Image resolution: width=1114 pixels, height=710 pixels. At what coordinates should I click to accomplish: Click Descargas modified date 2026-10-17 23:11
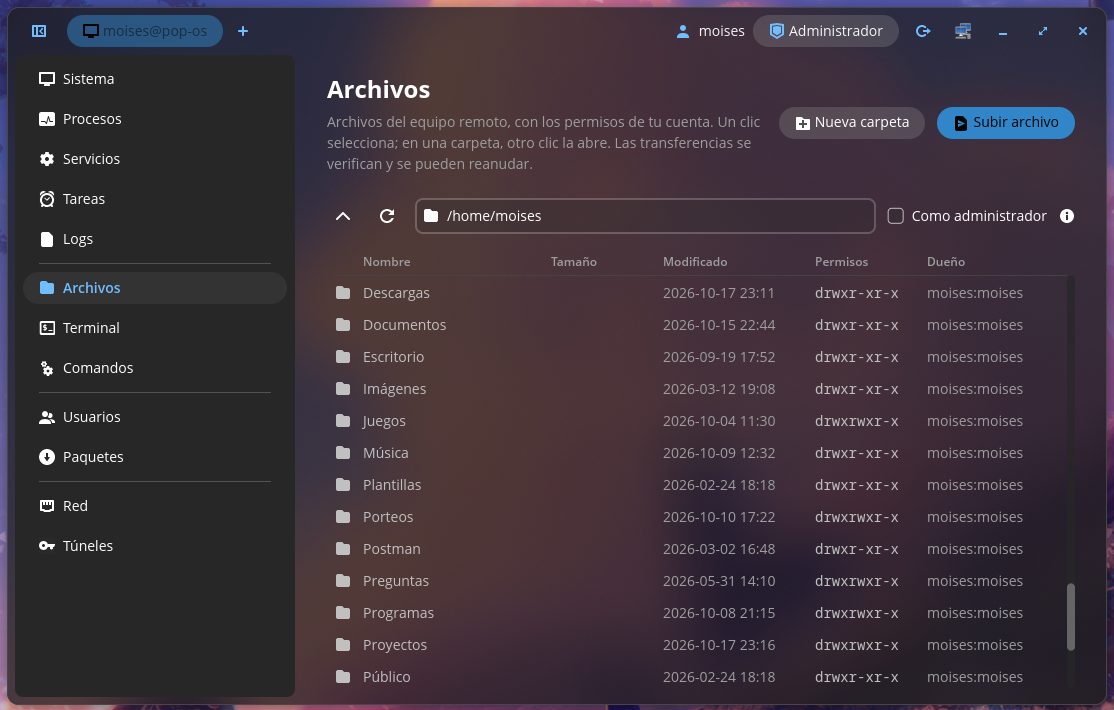point(719,293)
